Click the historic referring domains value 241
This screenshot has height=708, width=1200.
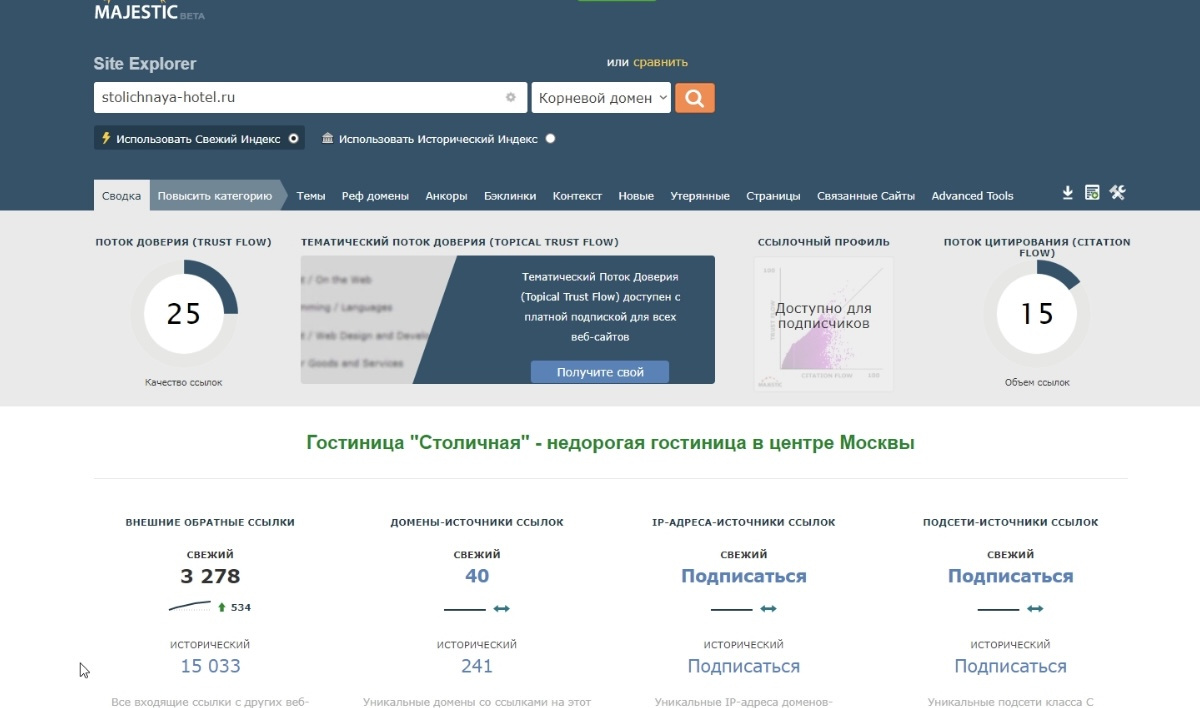477,666
